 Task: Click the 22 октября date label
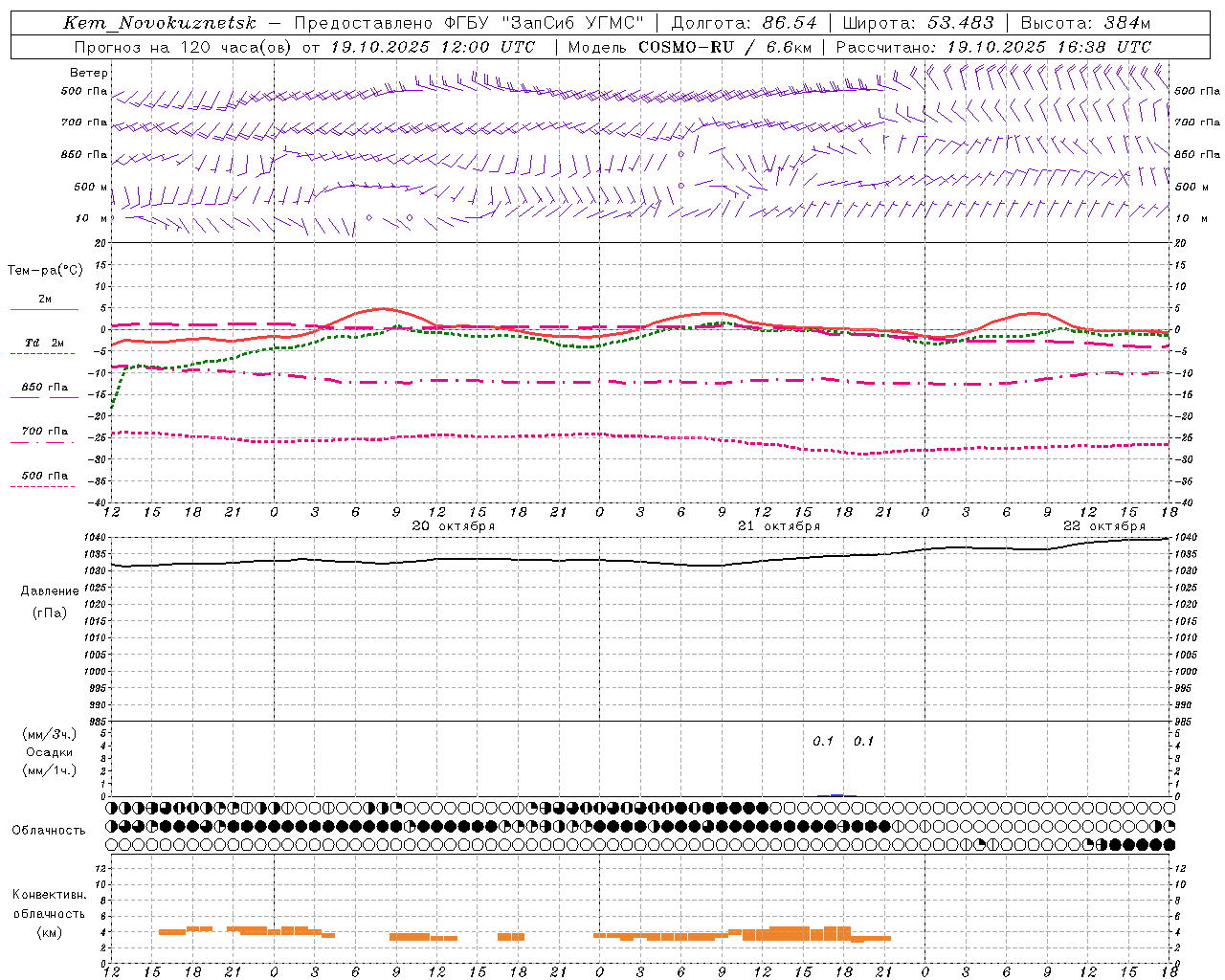[x=1104, y=526]
